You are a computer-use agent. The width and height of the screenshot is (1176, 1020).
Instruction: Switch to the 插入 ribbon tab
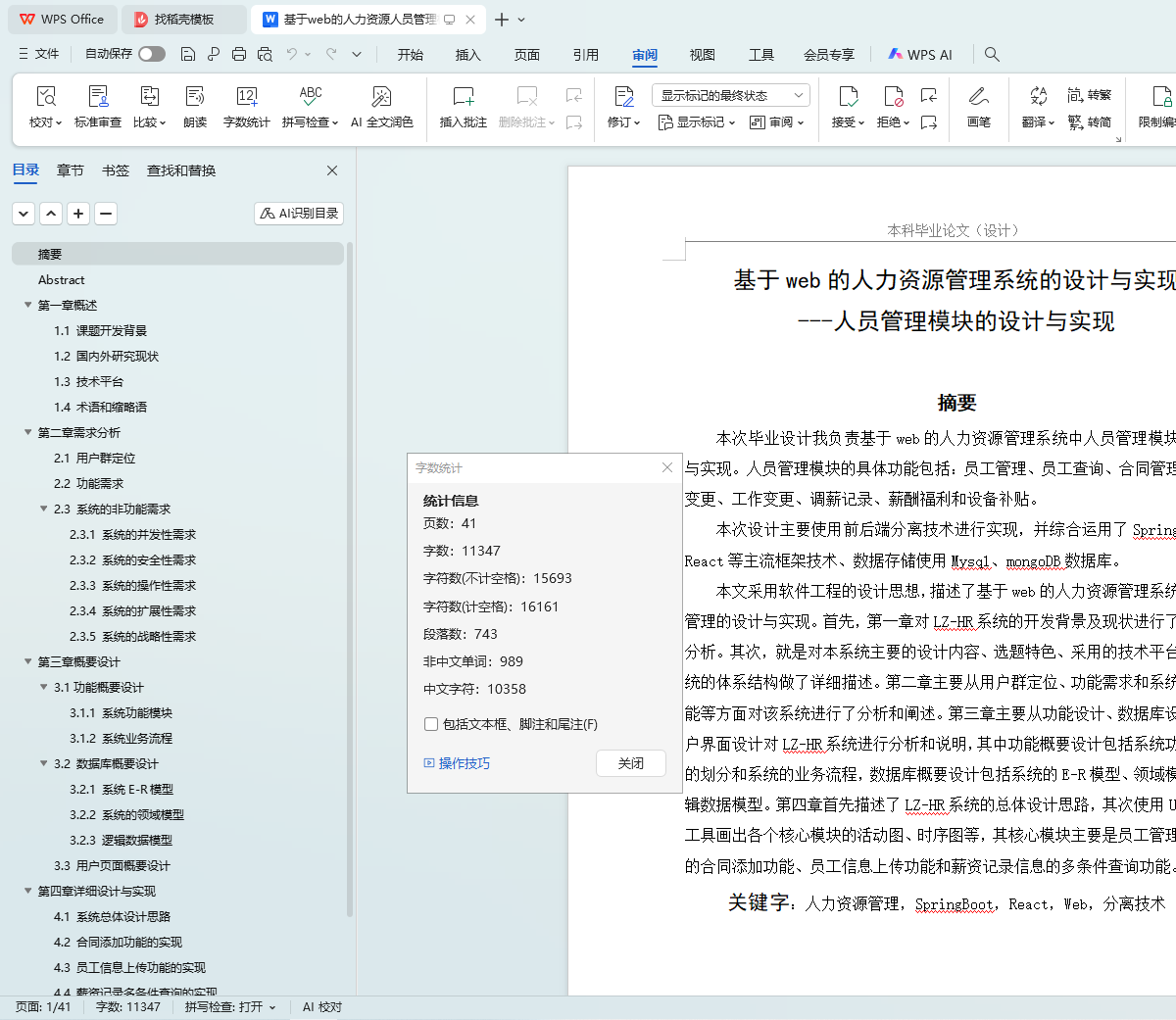pyautogui.click(x=468, y=55)
